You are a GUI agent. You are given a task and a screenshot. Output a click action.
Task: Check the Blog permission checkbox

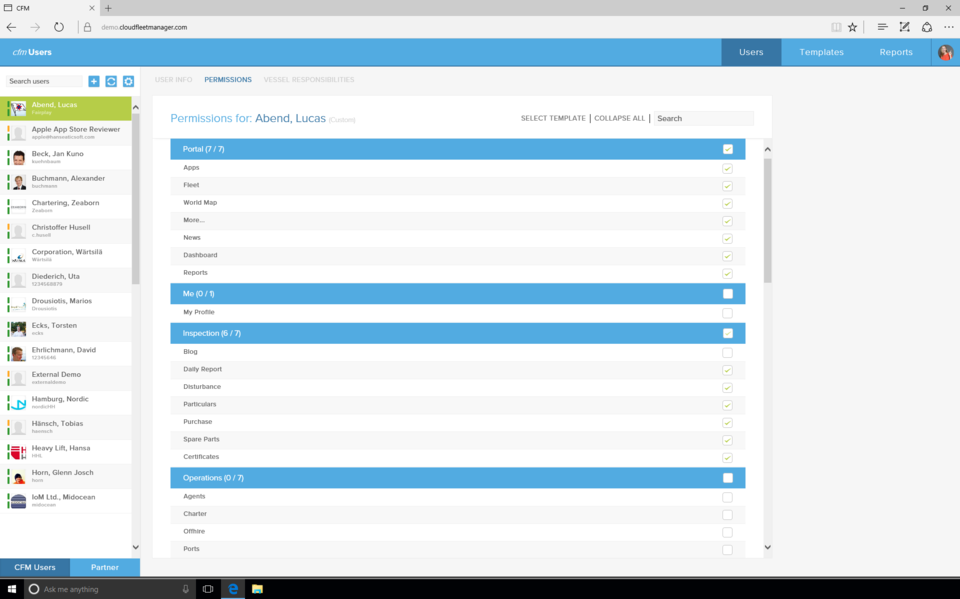727,353
